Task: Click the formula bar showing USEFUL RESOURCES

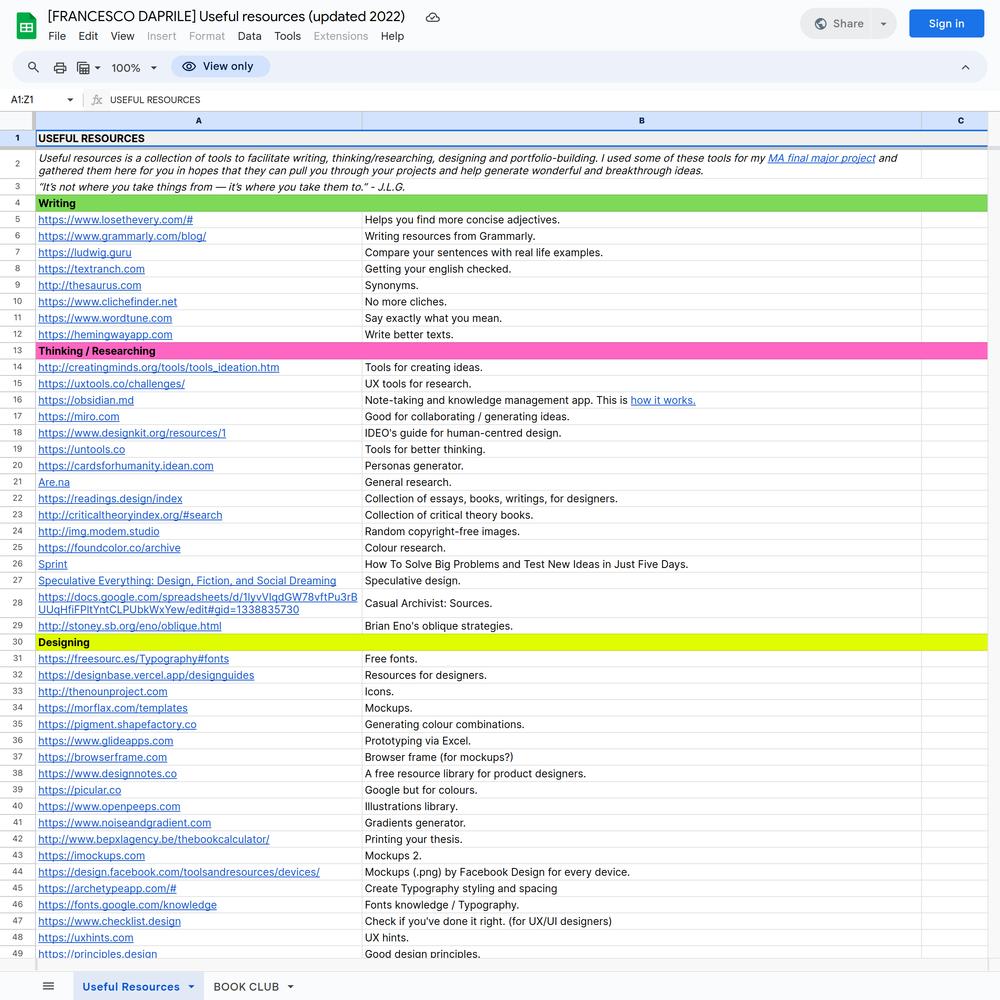Action: pos(548,99)
